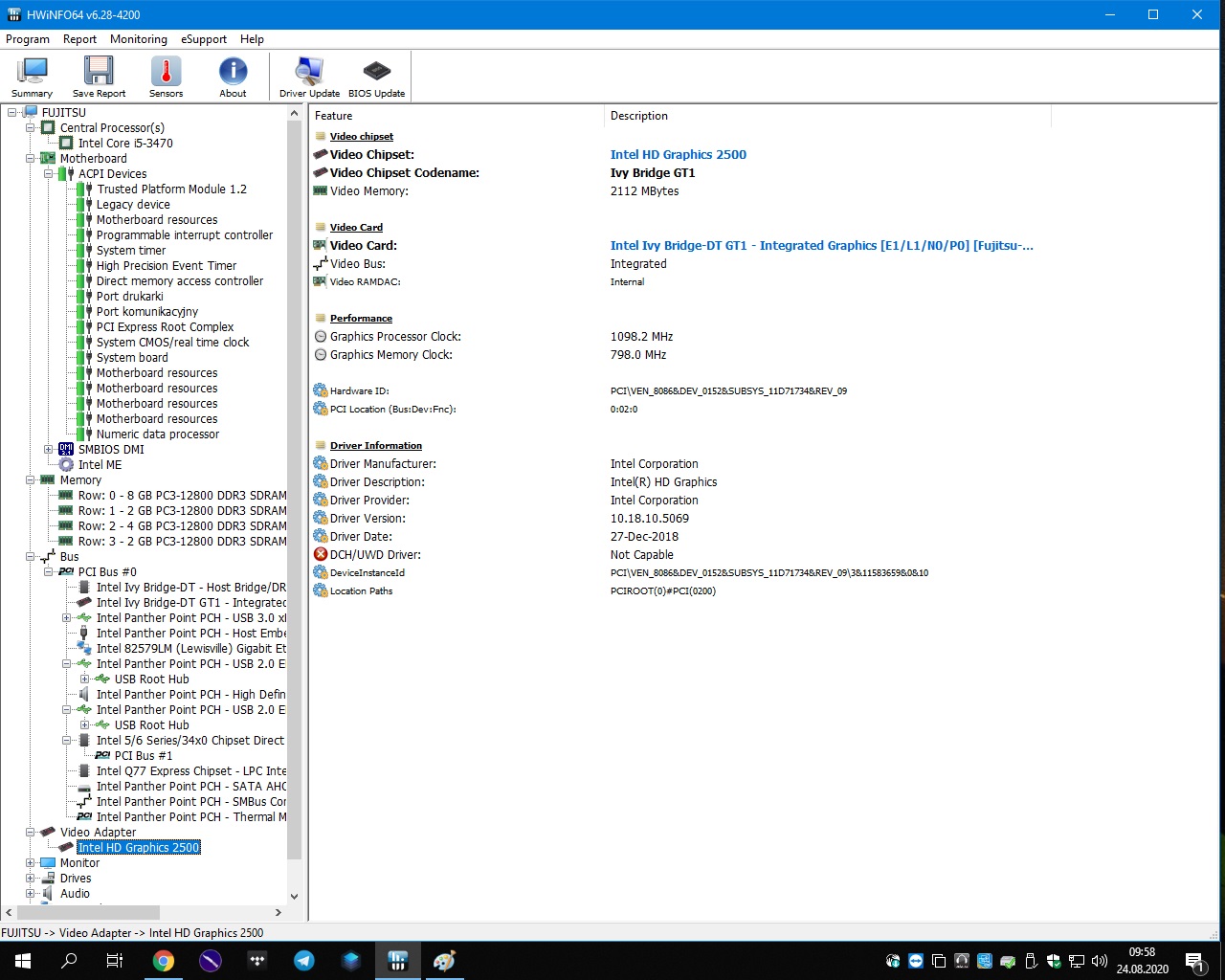Select memory Row: 0 - 8 GB entry
The image size is (1225, 980).
point(182,495)
